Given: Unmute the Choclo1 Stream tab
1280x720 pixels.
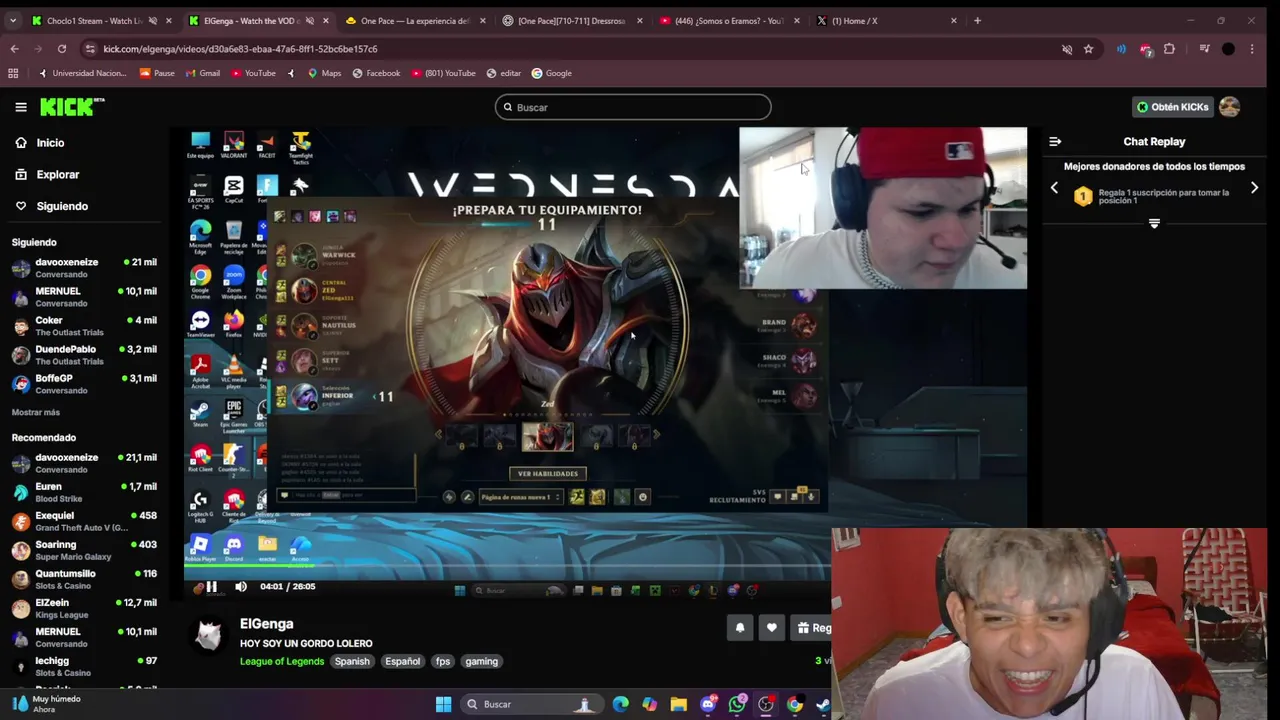Looking at the screenshot, I should coord(152,20).
